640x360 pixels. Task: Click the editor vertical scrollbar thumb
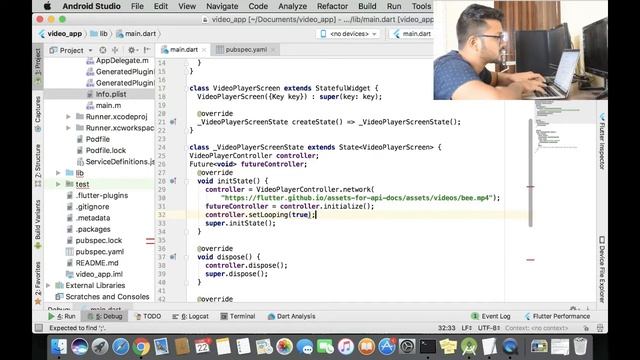click(531, 173)
